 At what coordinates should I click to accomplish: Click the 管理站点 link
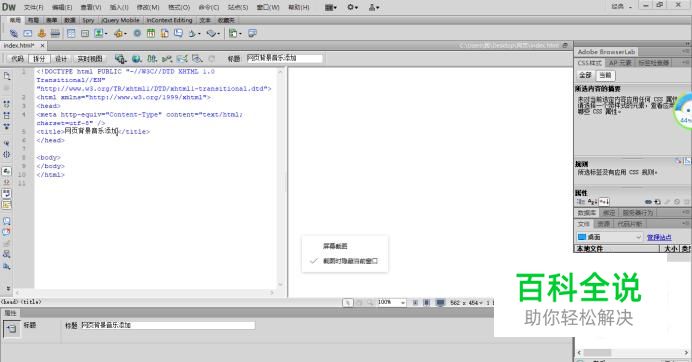click(x=659, y=238)
